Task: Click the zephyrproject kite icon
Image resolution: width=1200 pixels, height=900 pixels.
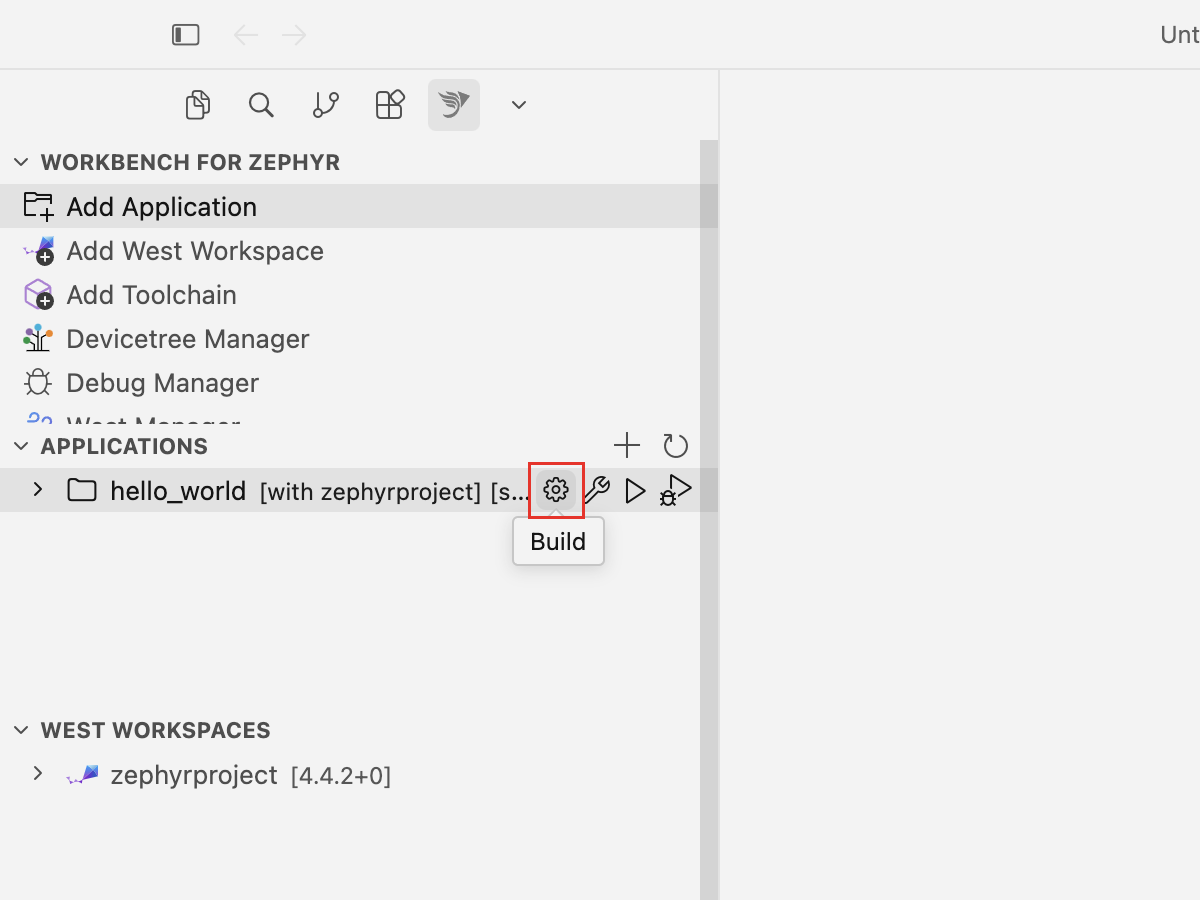Action: click(x=82, y=774)
